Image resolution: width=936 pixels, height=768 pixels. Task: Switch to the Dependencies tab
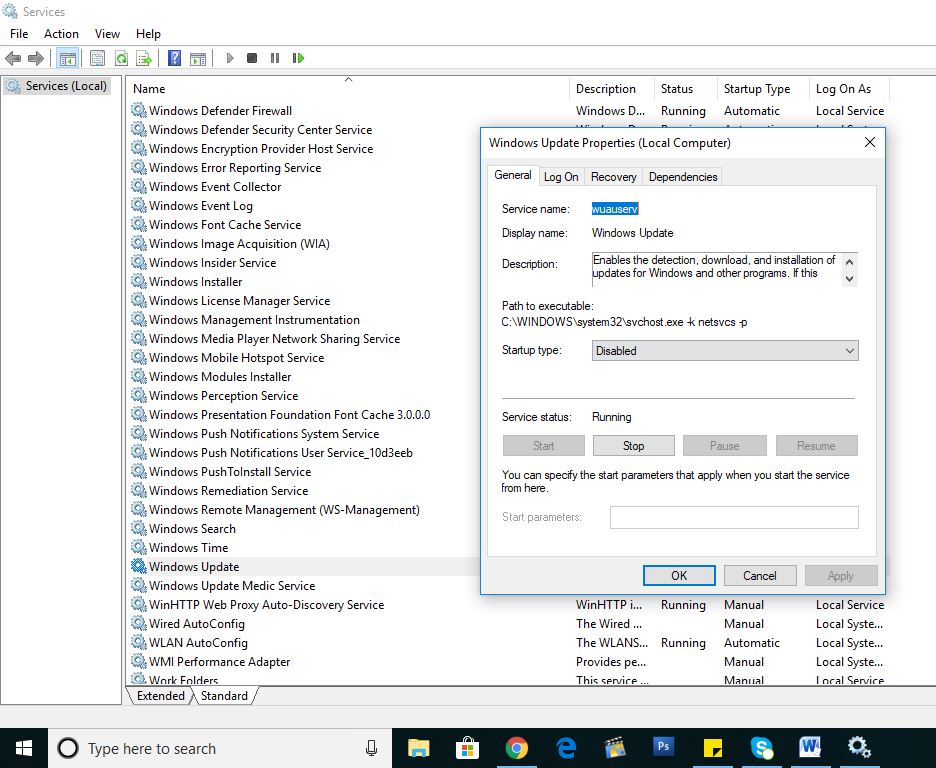[x=683, y=177]
